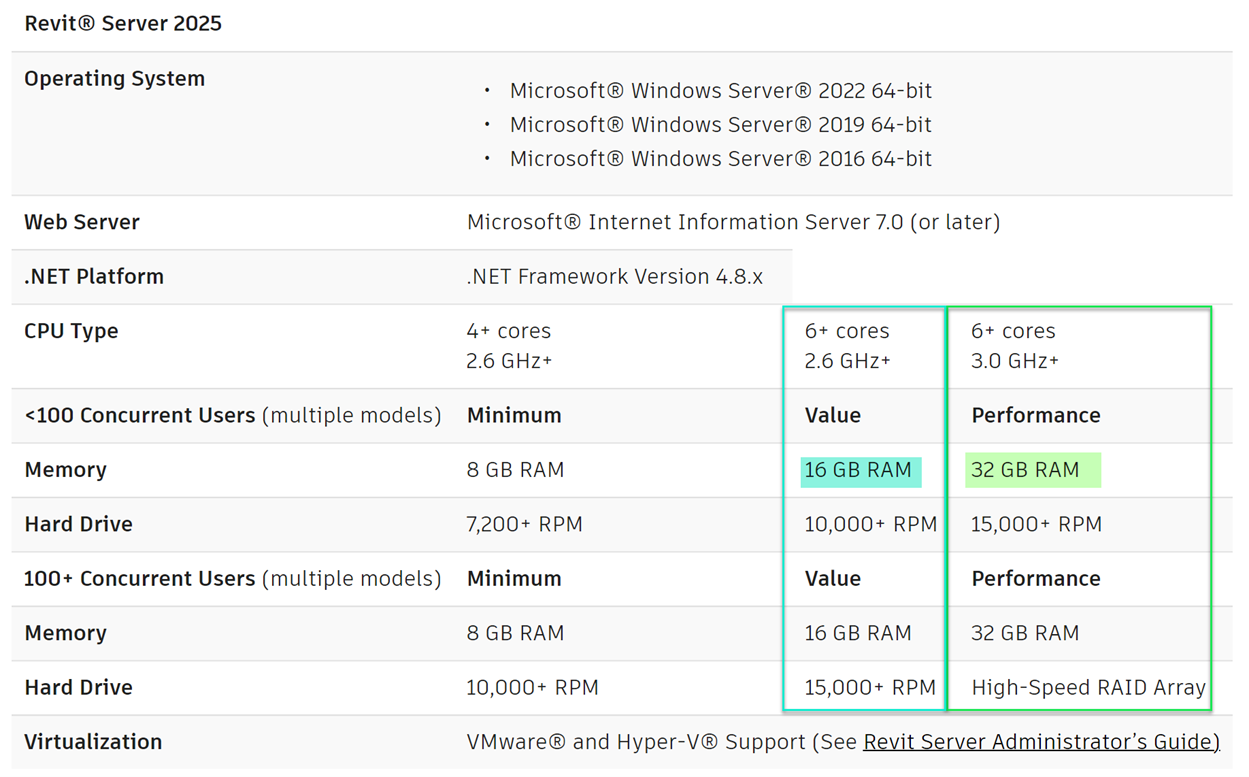1249x777 pixels.
Task: Click the Web Server row label
Action: (x=82, y=222)
